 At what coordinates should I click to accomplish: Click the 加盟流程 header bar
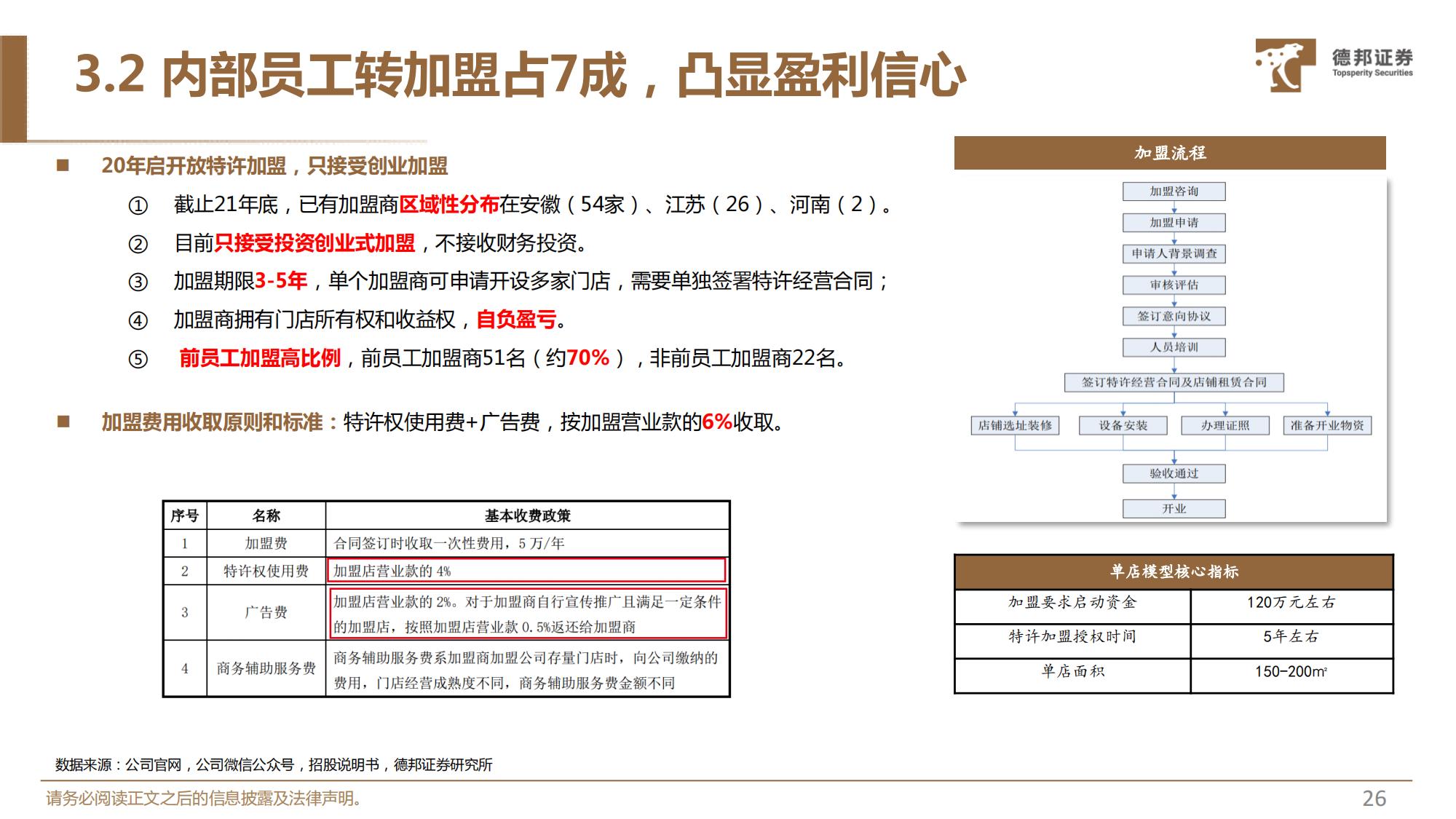coord(1169,153)
